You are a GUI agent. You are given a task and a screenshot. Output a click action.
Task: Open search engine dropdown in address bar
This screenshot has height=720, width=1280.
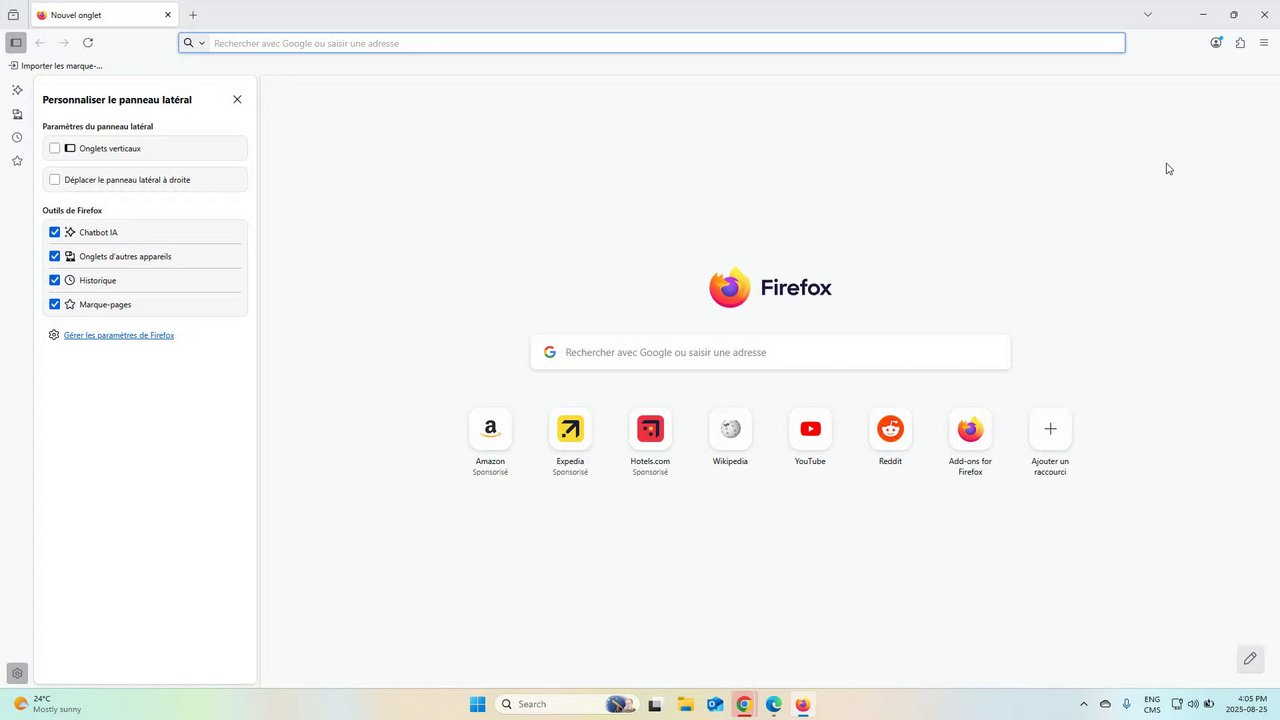[x=194, y=43]
